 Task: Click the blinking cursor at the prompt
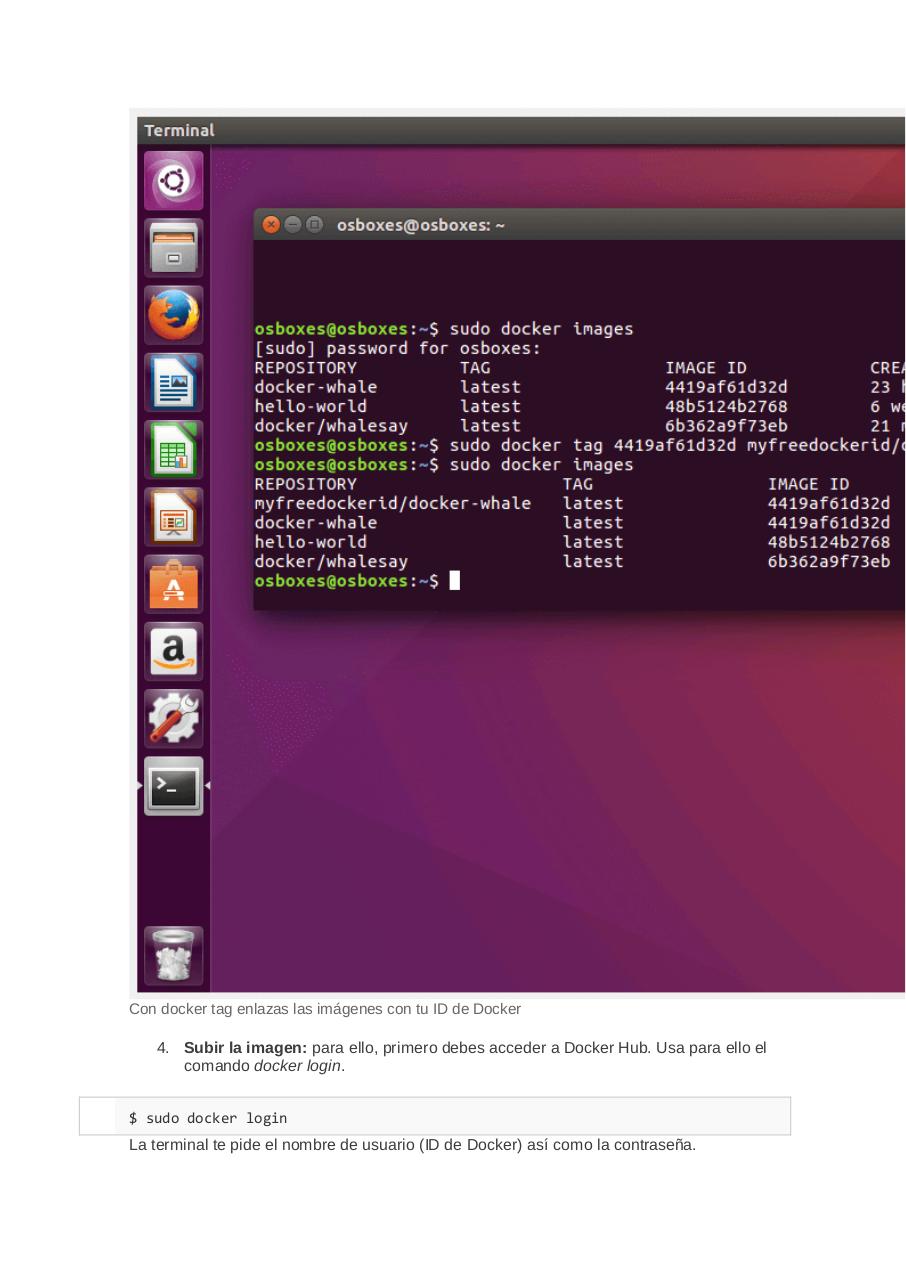(x=455, y=580)
